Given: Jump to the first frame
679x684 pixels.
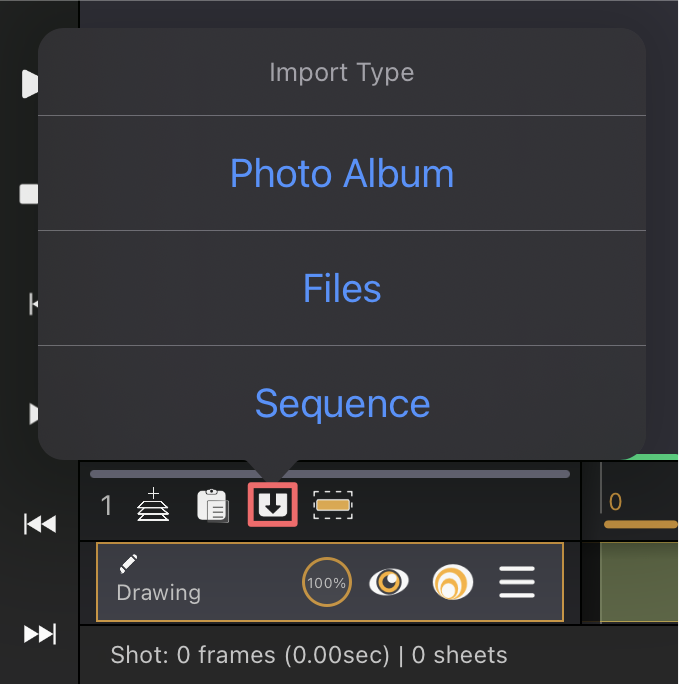Looking at the screenshot, I should (40, 524).
